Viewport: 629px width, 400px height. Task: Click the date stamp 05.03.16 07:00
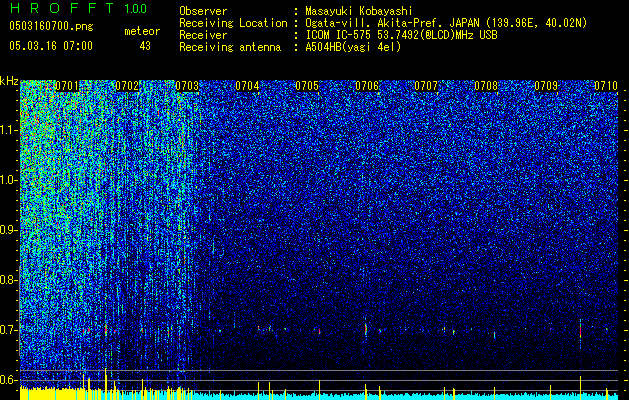coord(51,46)
